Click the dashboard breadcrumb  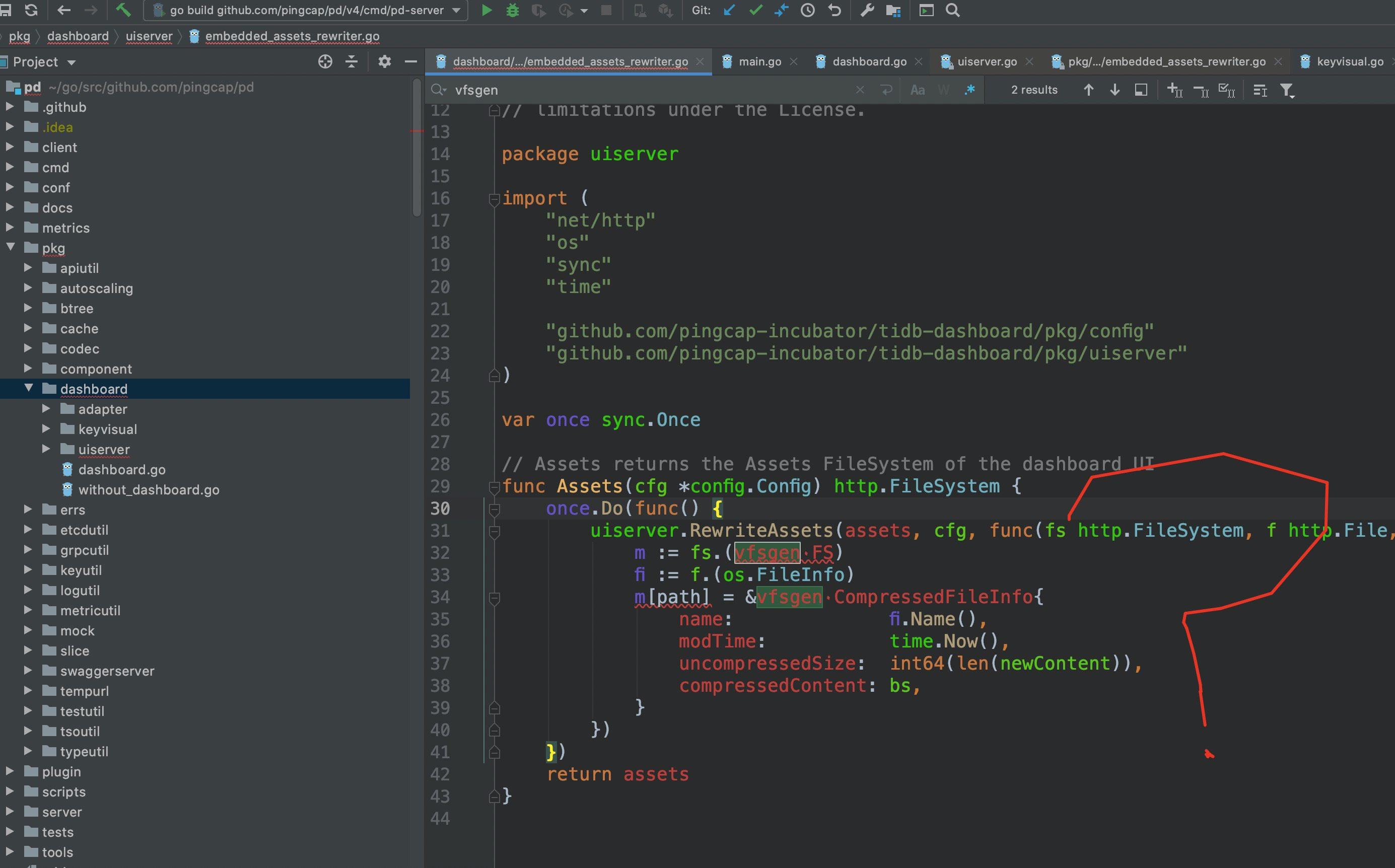(x=78, y=36)
